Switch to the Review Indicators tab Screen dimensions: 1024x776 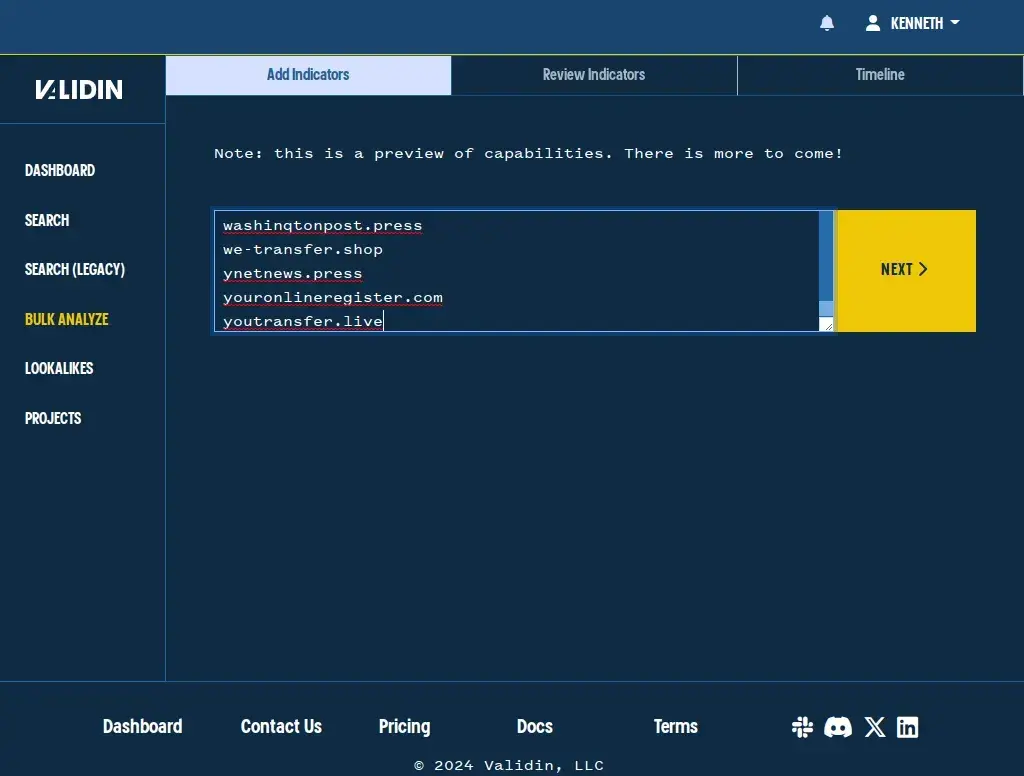tap(594, 75)
